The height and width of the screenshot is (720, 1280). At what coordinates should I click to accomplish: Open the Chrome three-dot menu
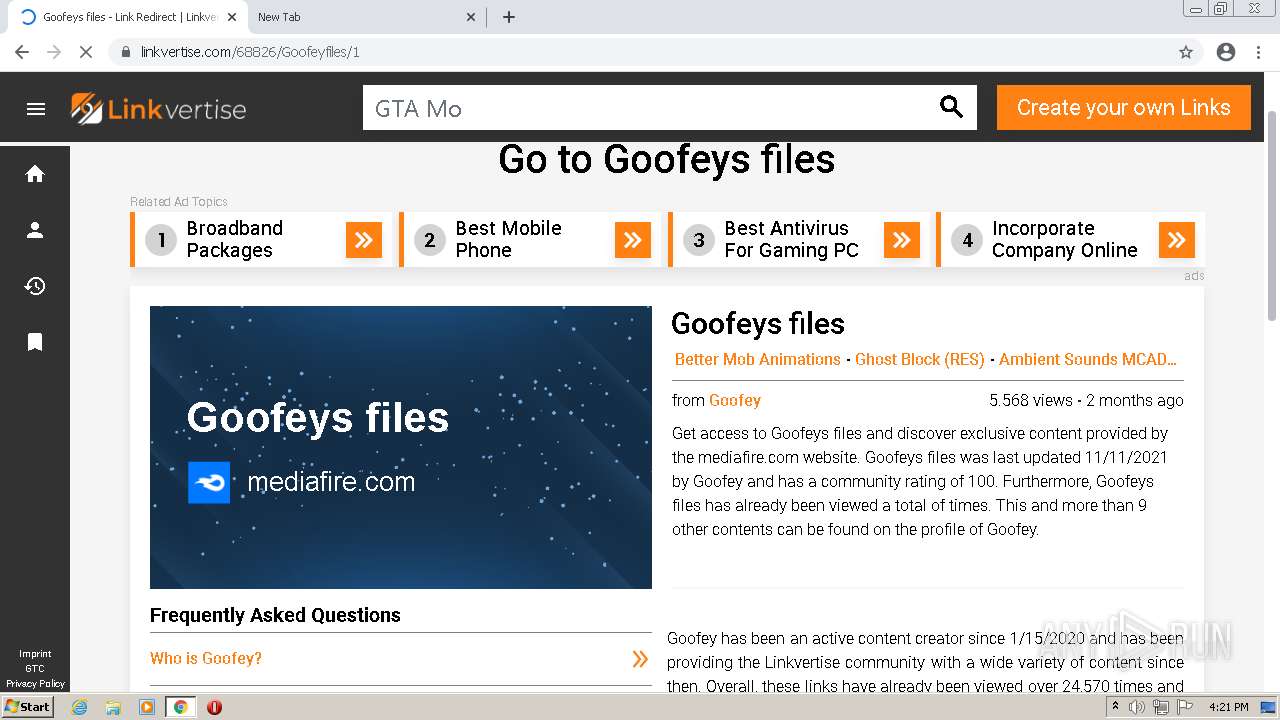pos(1258,52)
